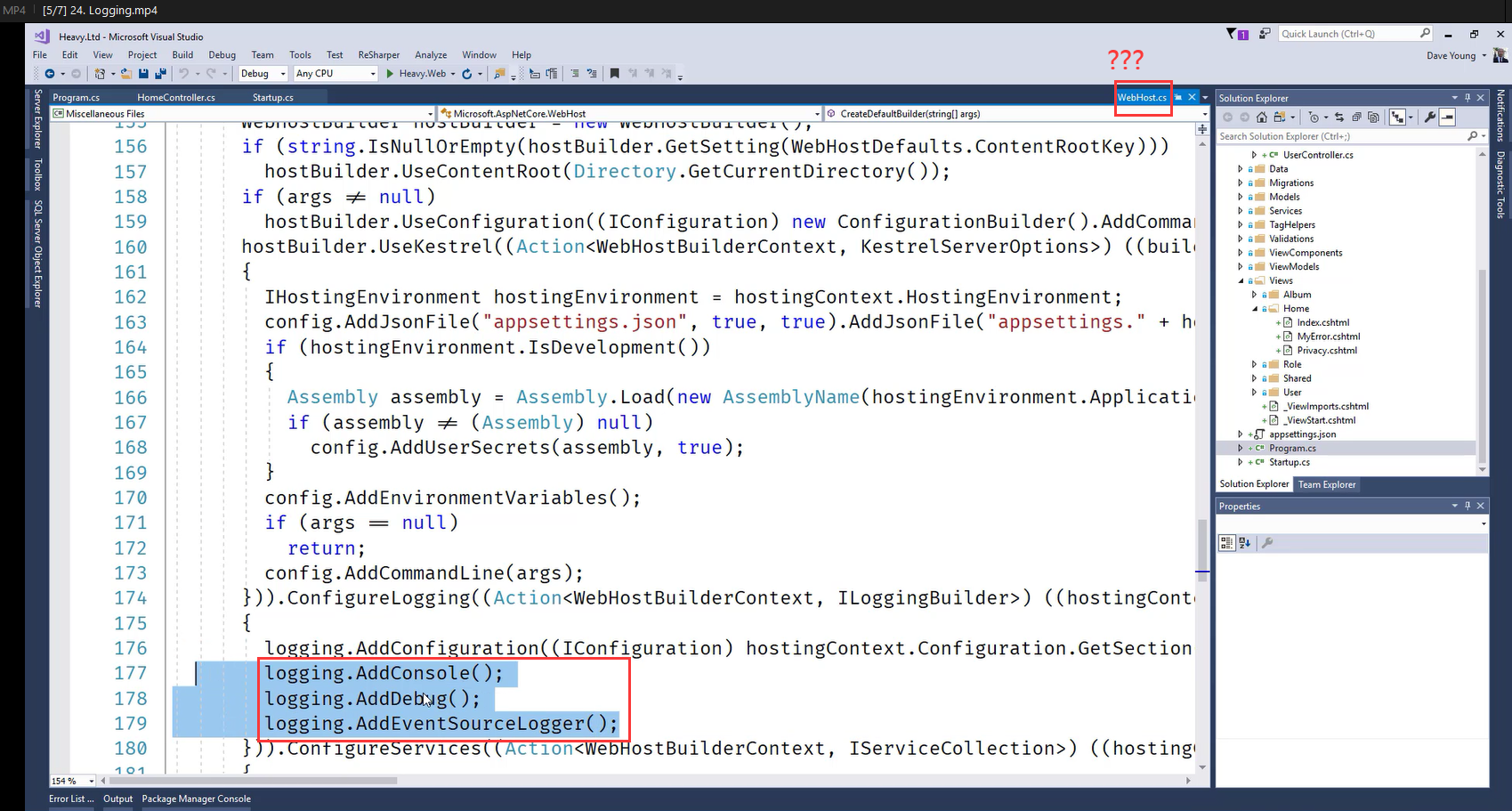Click the nested files view icon in Solution Explorer
1512x811 pixels.
(1397, 118)
